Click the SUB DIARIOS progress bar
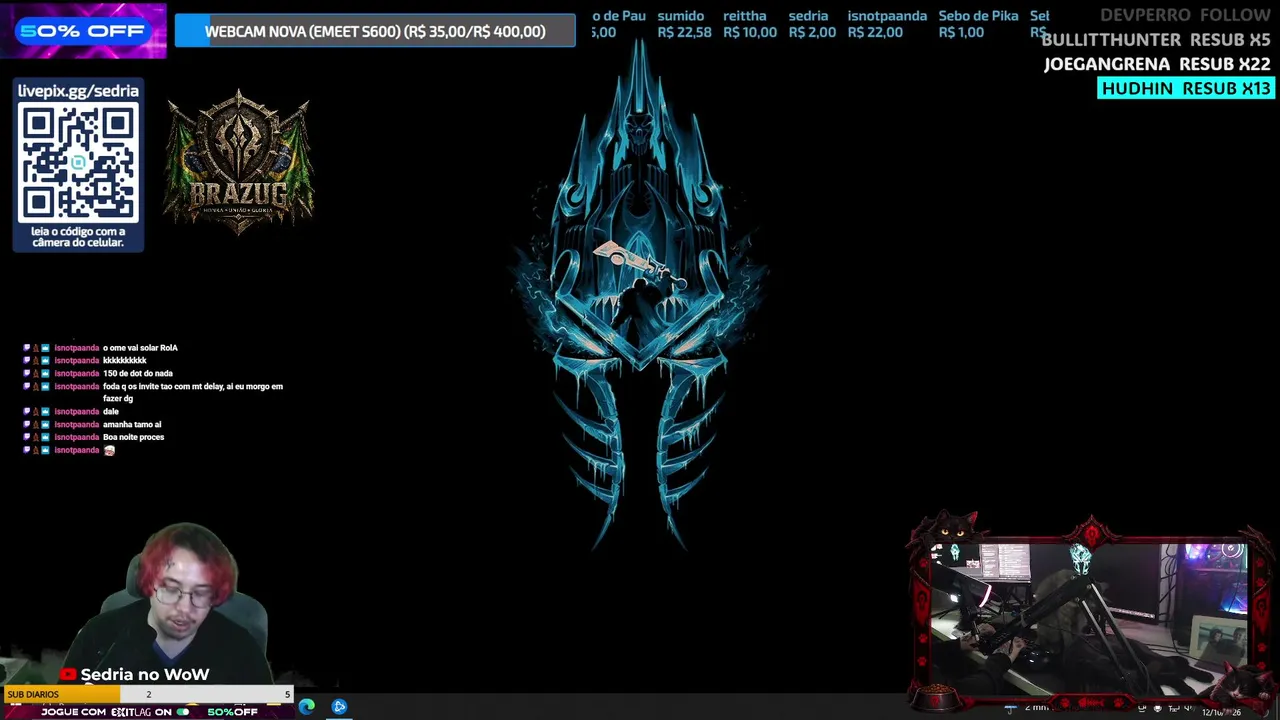 tap(148, 694)
